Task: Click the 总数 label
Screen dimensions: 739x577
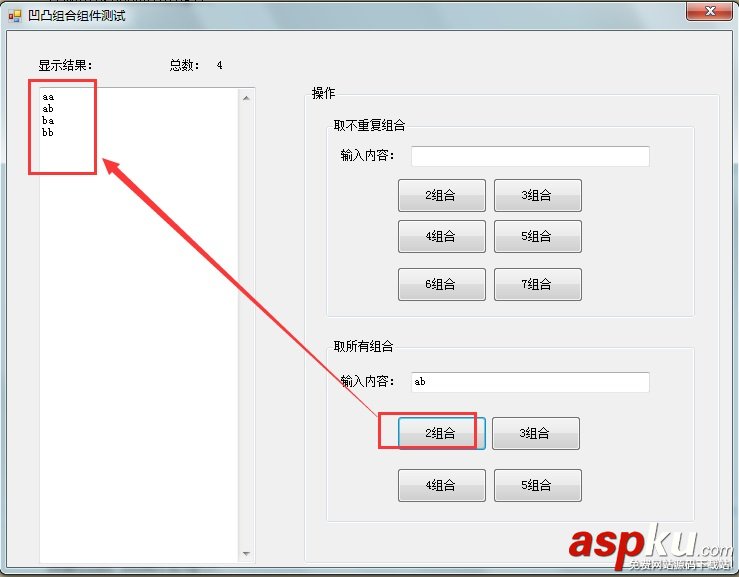Action: (x=185, y=65)
